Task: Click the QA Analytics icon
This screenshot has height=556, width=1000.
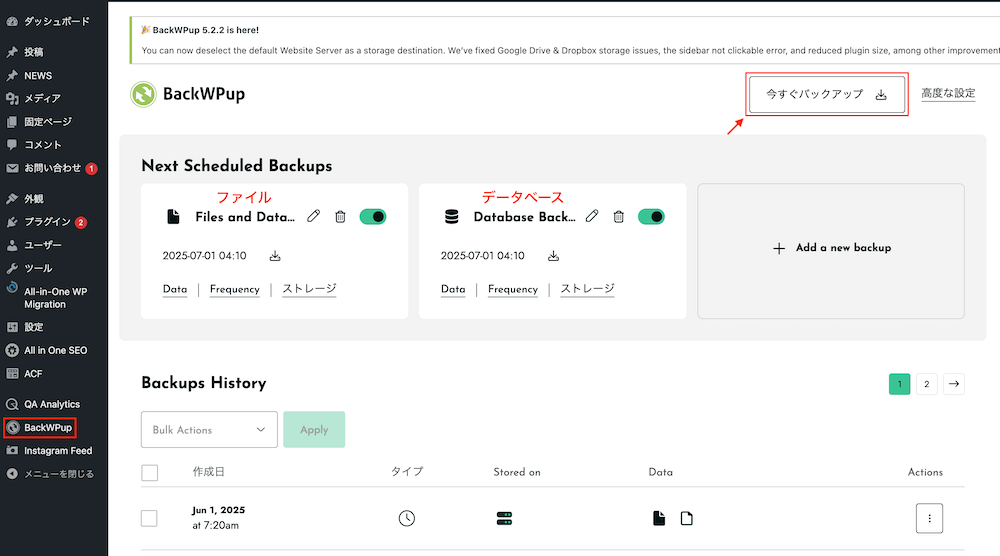Action: 12,404
